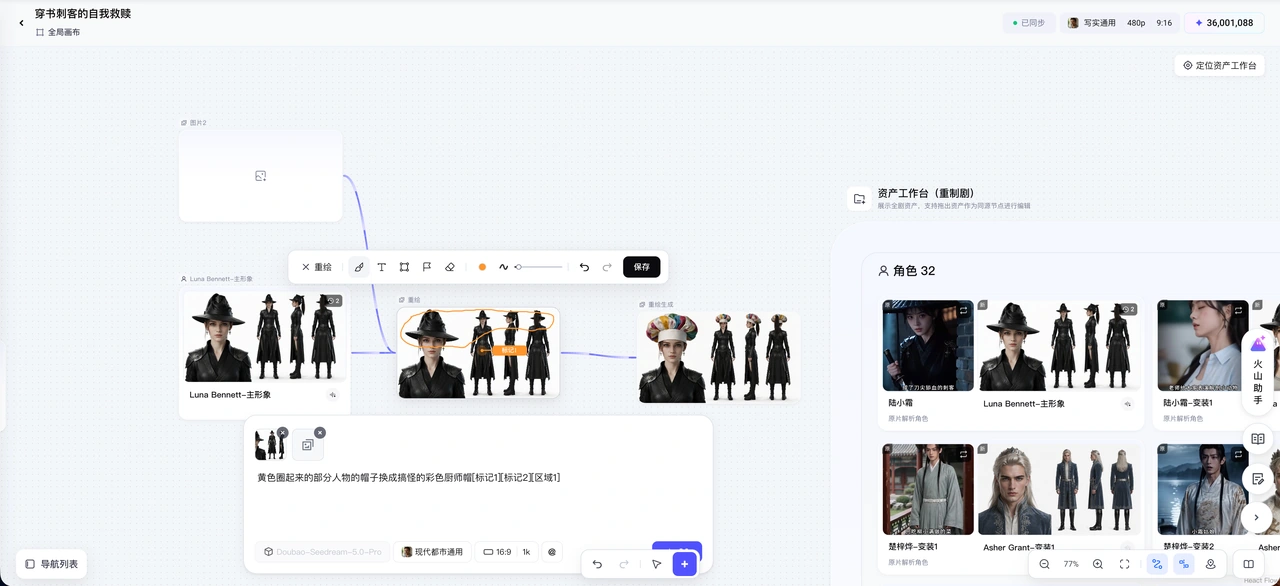This screenshot has width=1280, height=586.
Task: Click swap icon on 陆小霜-变装1 thumbnail
Action: pyautogui.click(x=1239, y=310)
